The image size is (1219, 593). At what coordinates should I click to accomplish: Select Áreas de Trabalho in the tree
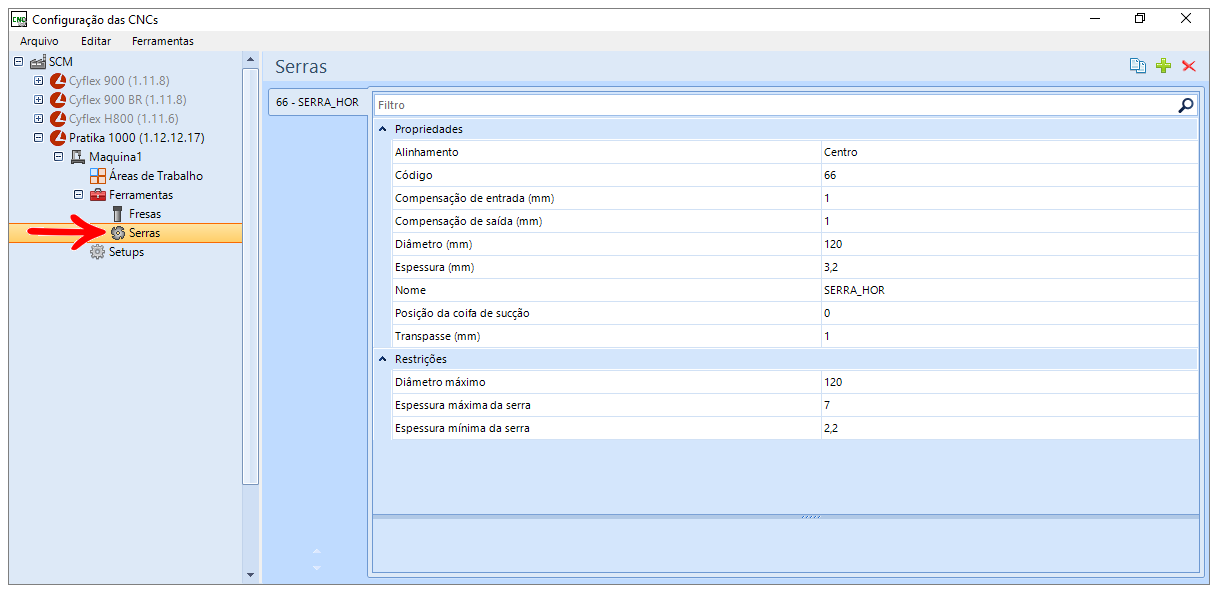pyautogui.click(x=156, y=176)
